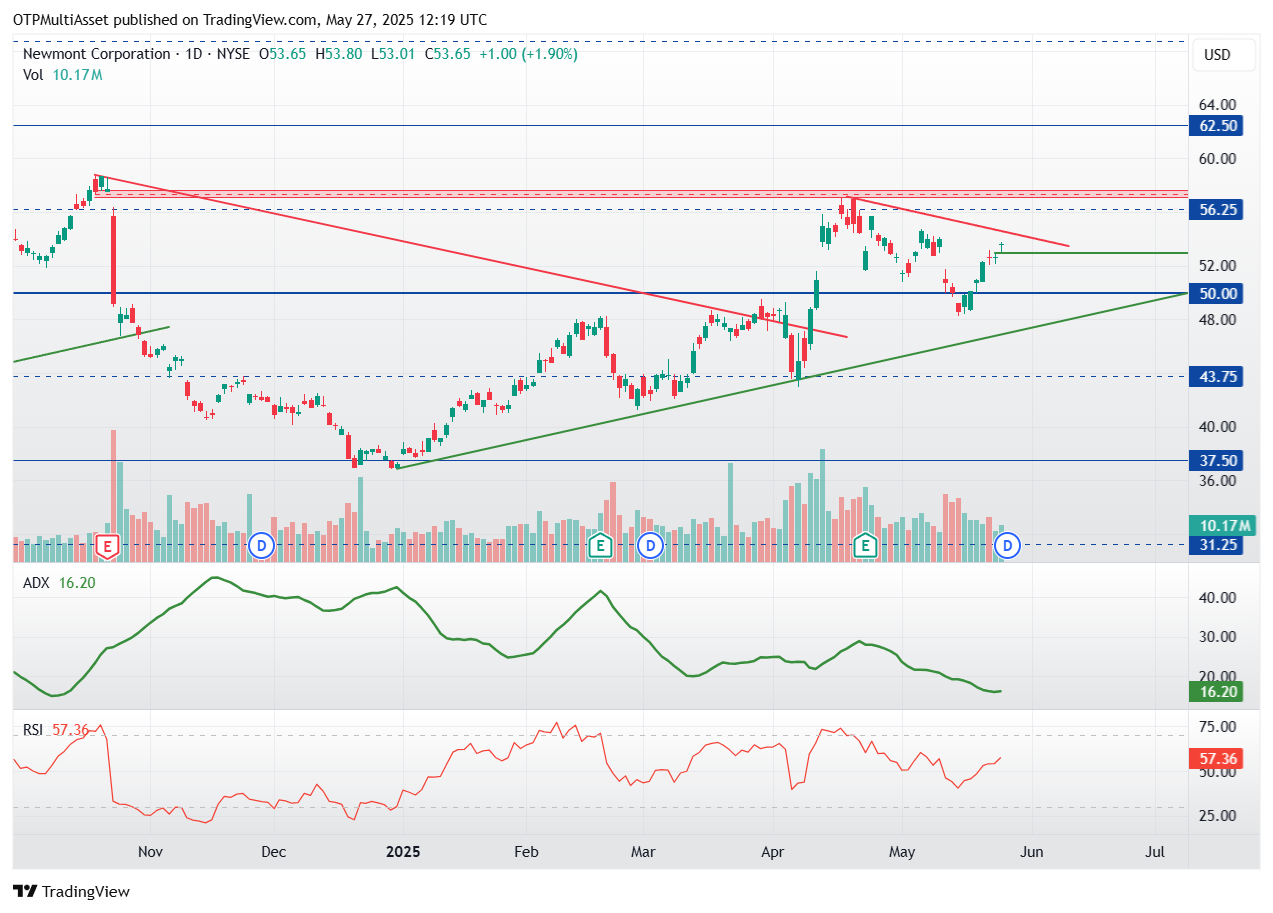Image resolution: width=1273 pixels, height=913 pixels.
Task: Click the 31.25 price level label
Action: 1215,545
